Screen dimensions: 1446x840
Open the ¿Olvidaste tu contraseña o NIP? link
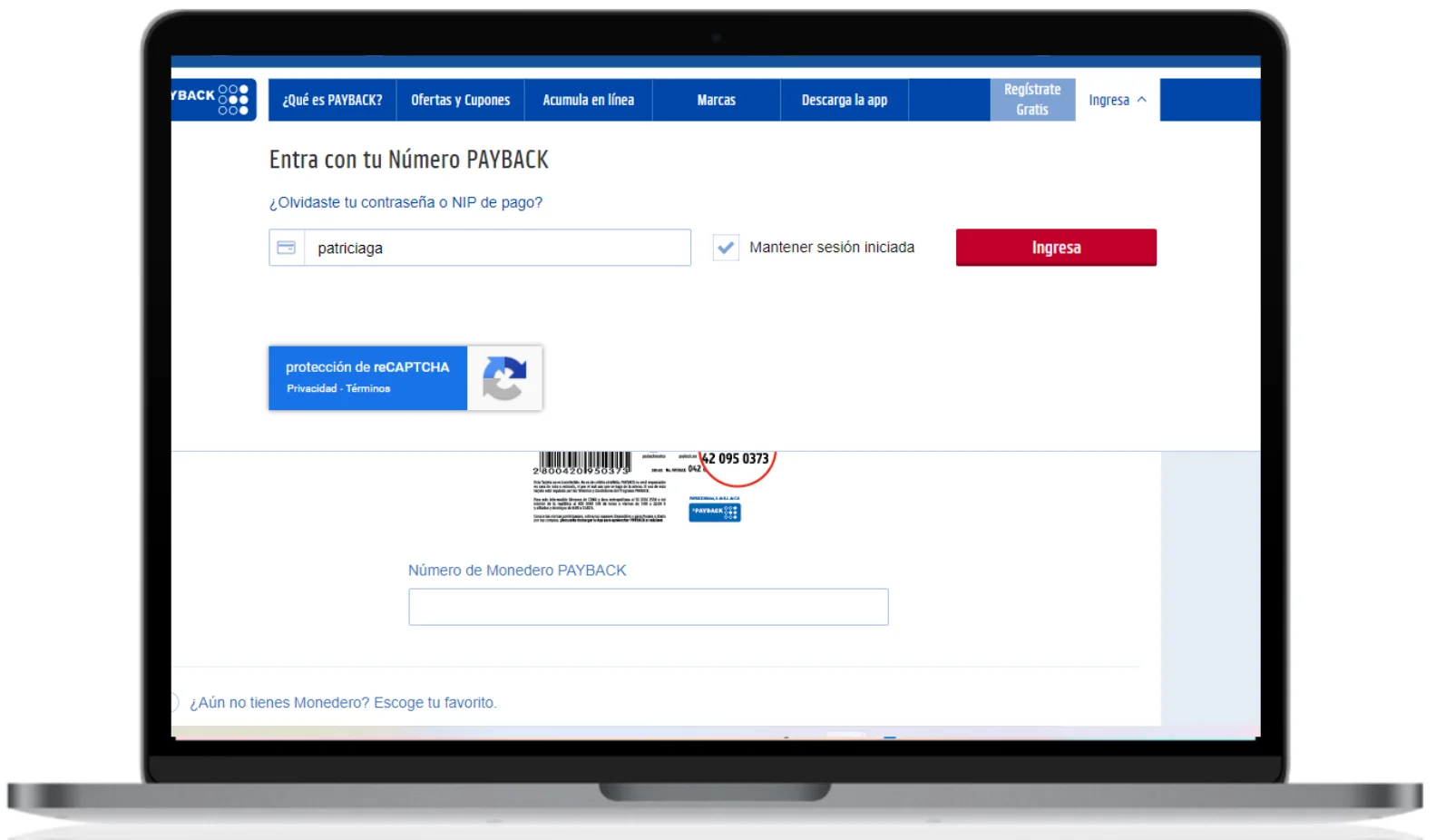(x=405, y=202)
